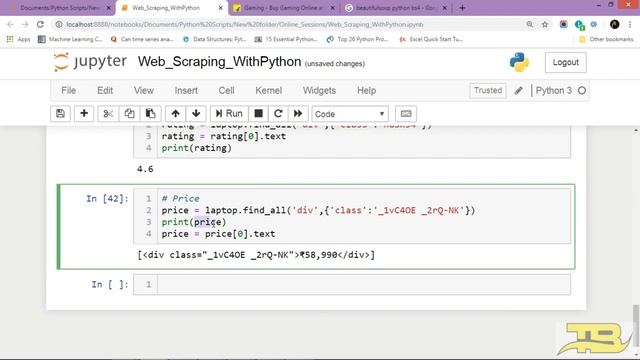Open the cell type Code dropdown

[x=350, y=114]
